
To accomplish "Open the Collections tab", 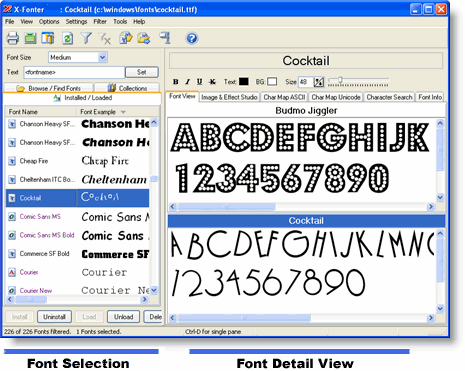I will 127,88.
